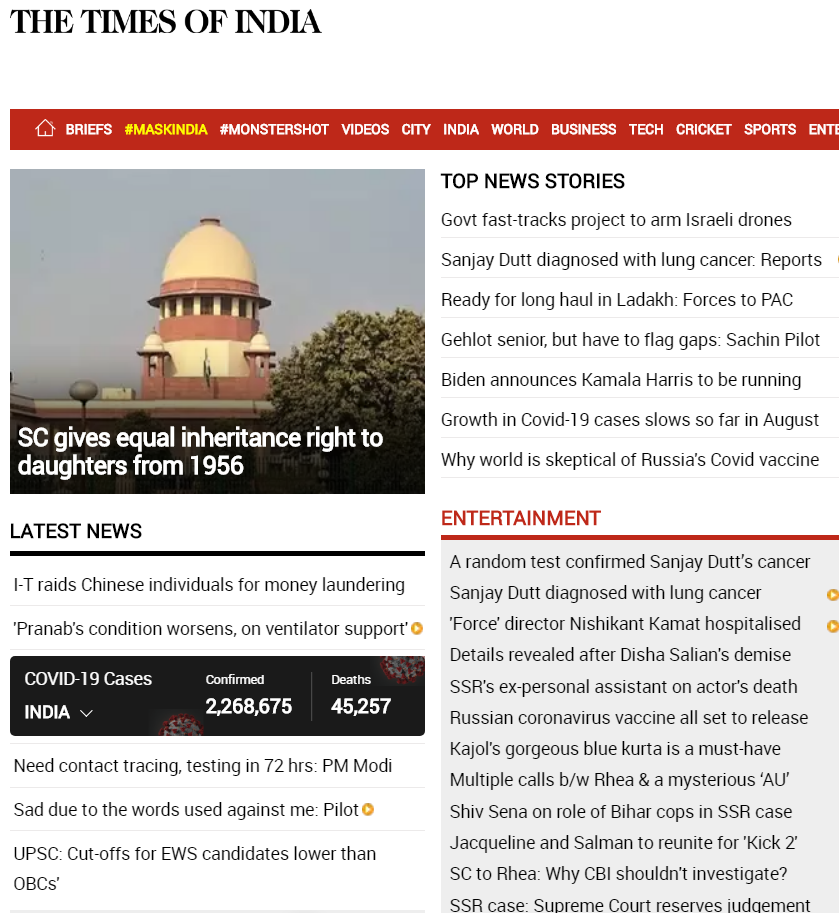The height and width of the screenshot is (913, 839).
Task: Read 'Kajol's gorgeous blue kurta is a must-have'
Action: pos(615,749)
